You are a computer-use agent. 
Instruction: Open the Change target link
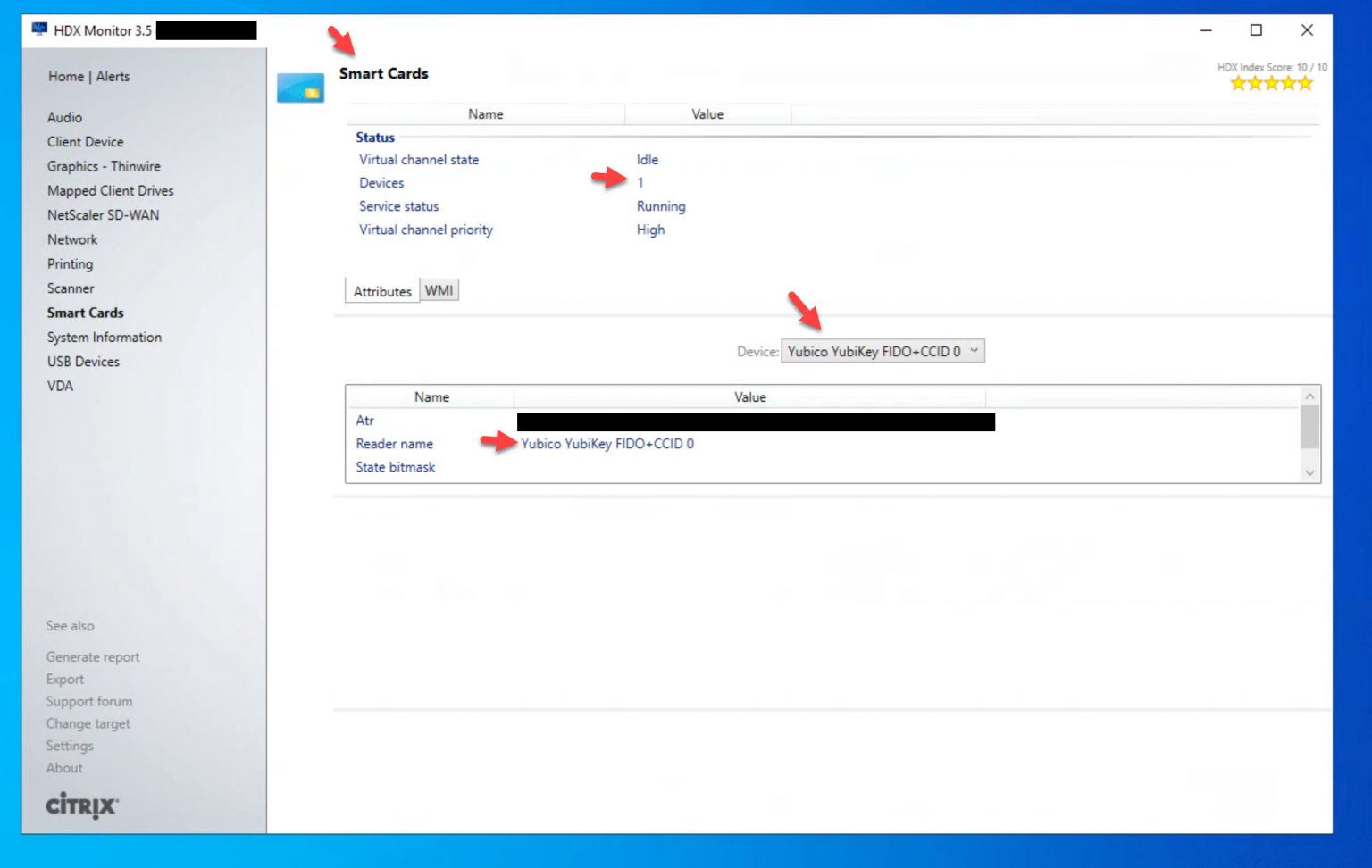88,723
